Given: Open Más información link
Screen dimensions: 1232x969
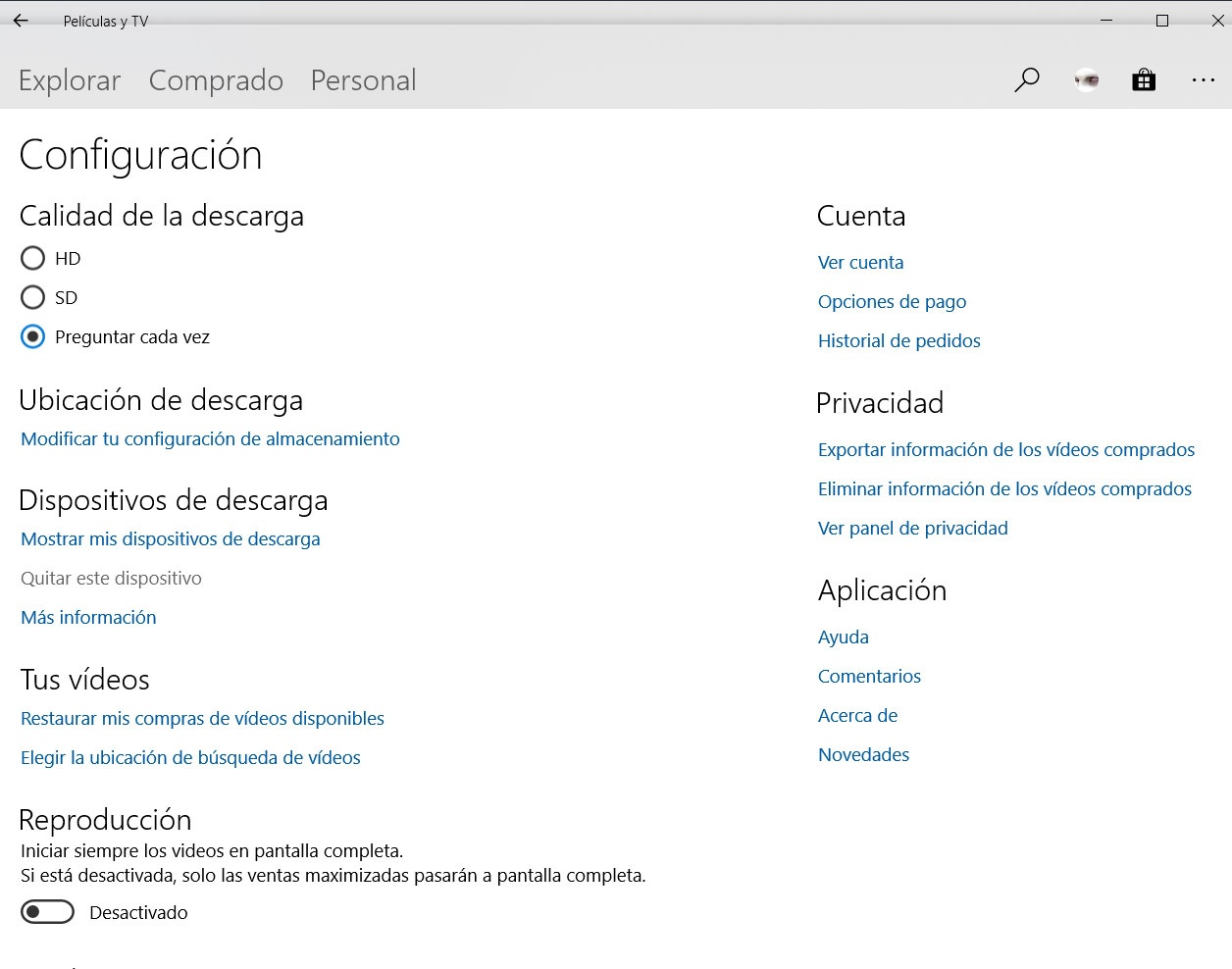Looking at the screenshot, I should pyautogui.click(x=88, y=617).
